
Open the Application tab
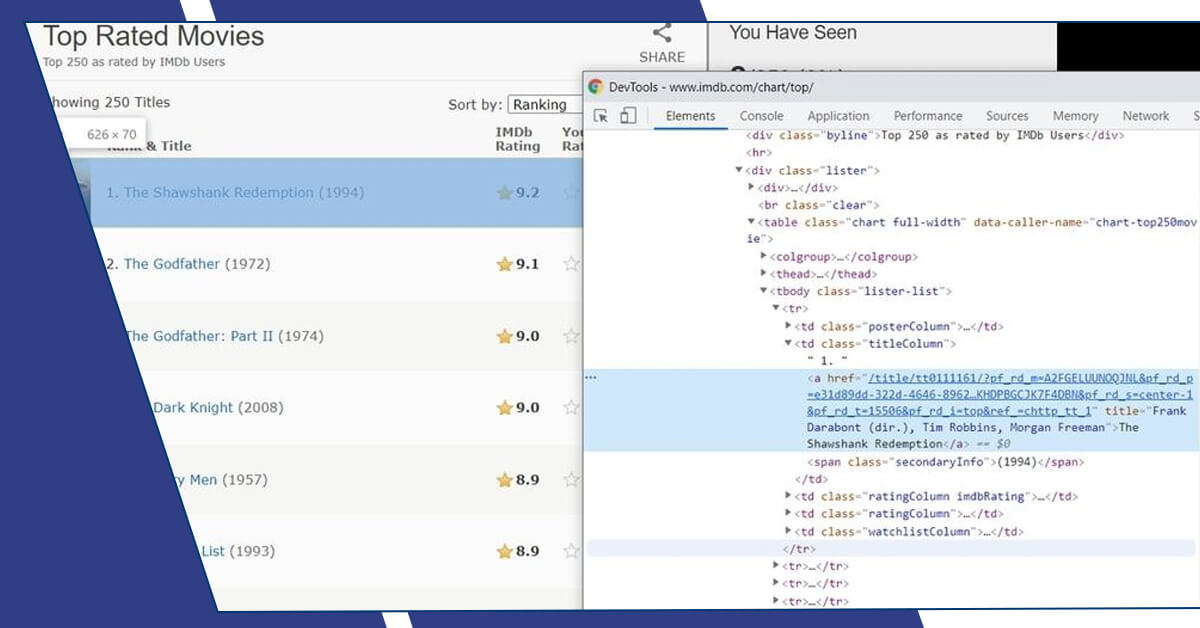(838, 116)
